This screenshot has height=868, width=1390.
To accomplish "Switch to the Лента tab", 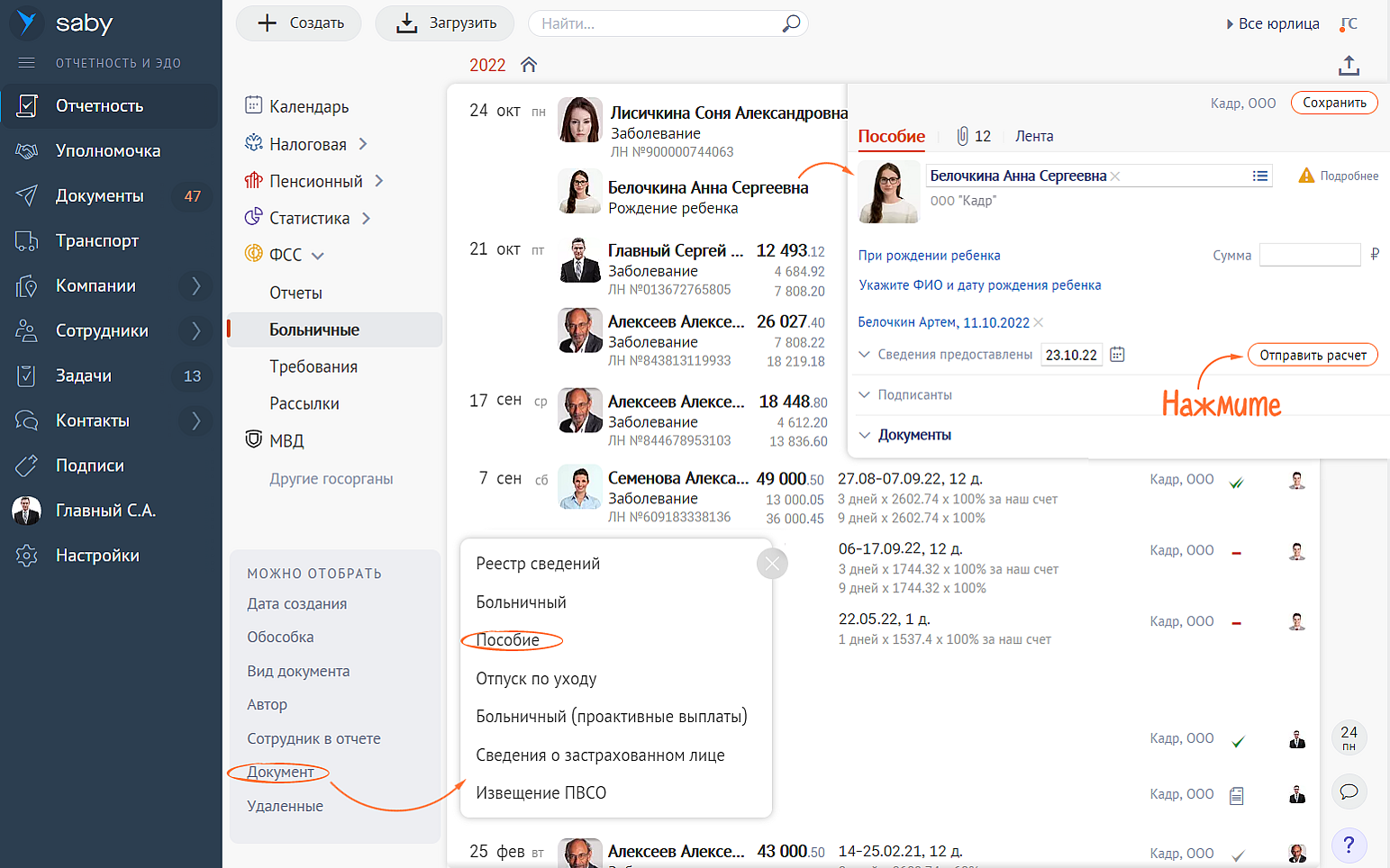I will [x=1033, y=136].
